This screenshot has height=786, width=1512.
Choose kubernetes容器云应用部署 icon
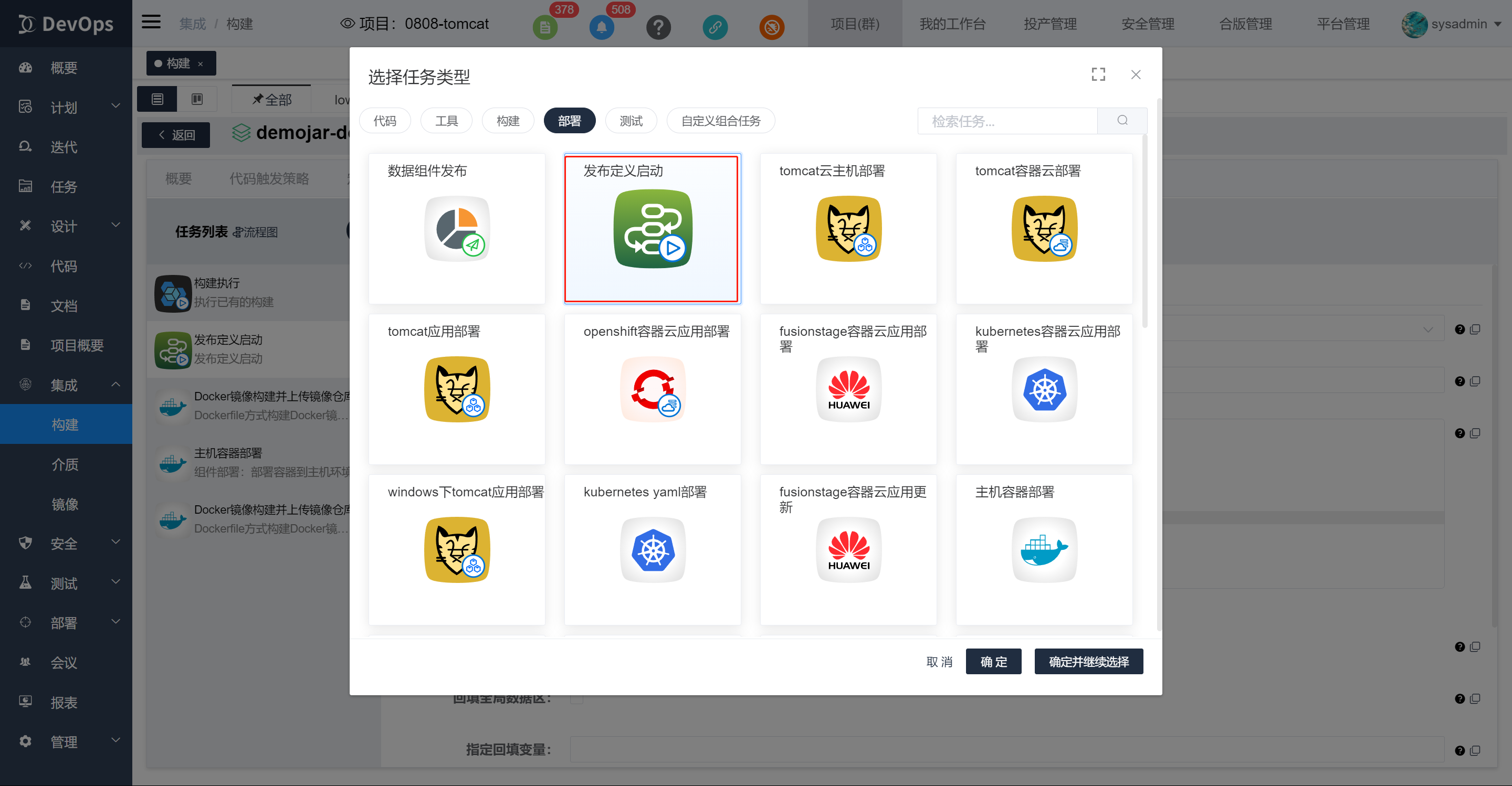tap(1044, 389)
